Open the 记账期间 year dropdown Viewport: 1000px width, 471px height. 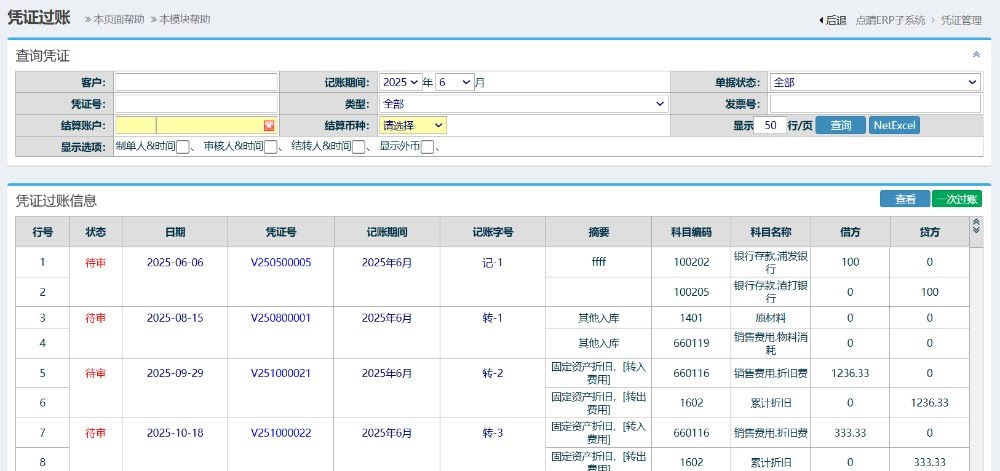tap(400, 82)
